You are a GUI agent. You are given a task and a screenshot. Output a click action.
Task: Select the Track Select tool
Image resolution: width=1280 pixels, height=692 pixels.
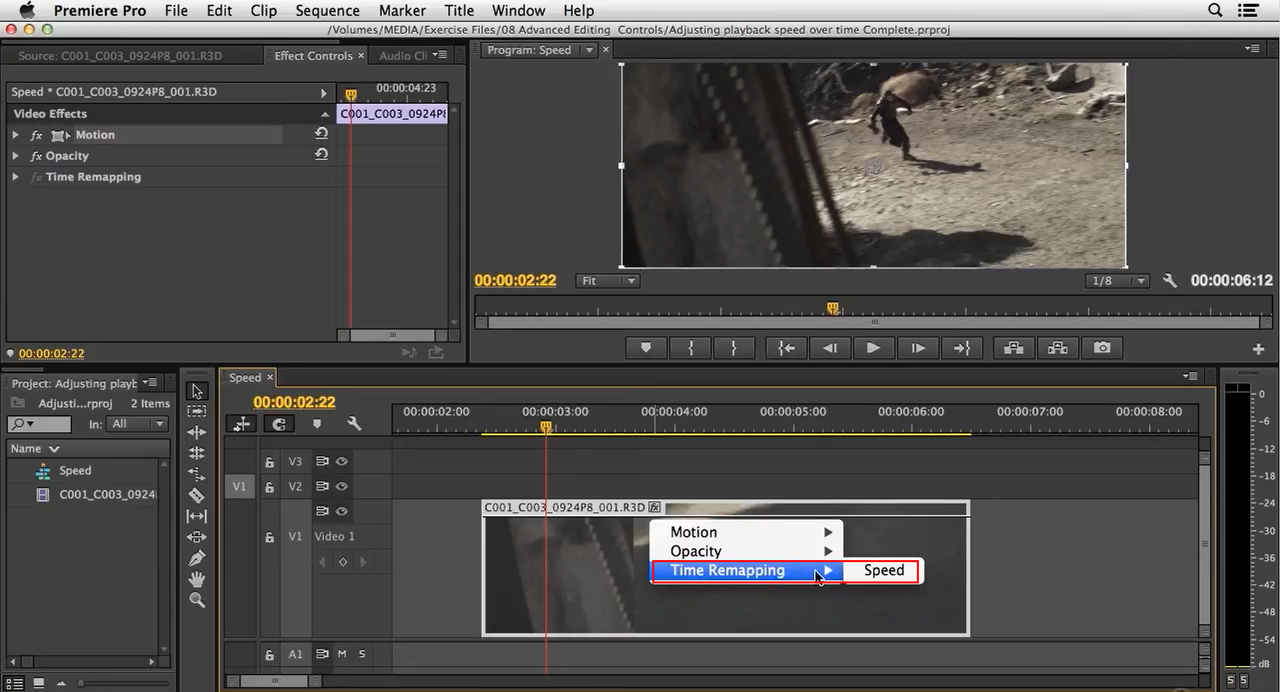197,411
